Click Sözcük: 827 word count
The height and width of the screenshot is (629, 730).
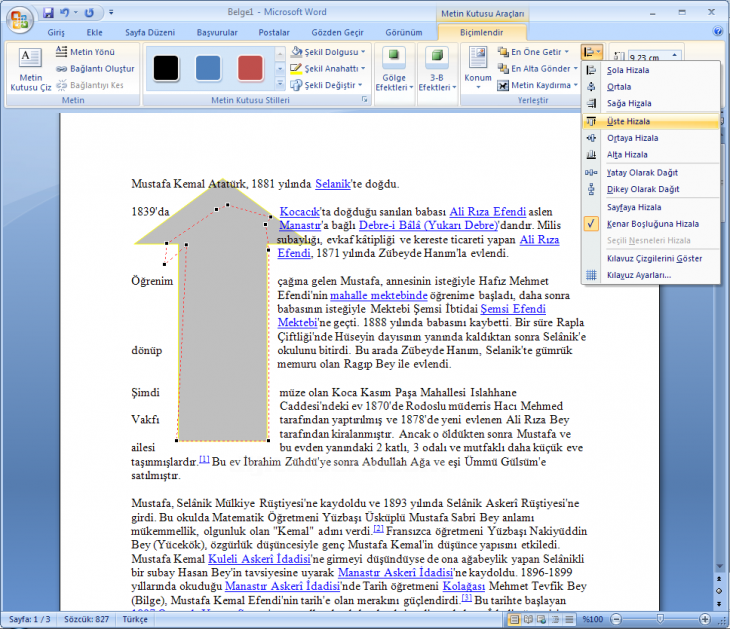(x=87, y=619)
